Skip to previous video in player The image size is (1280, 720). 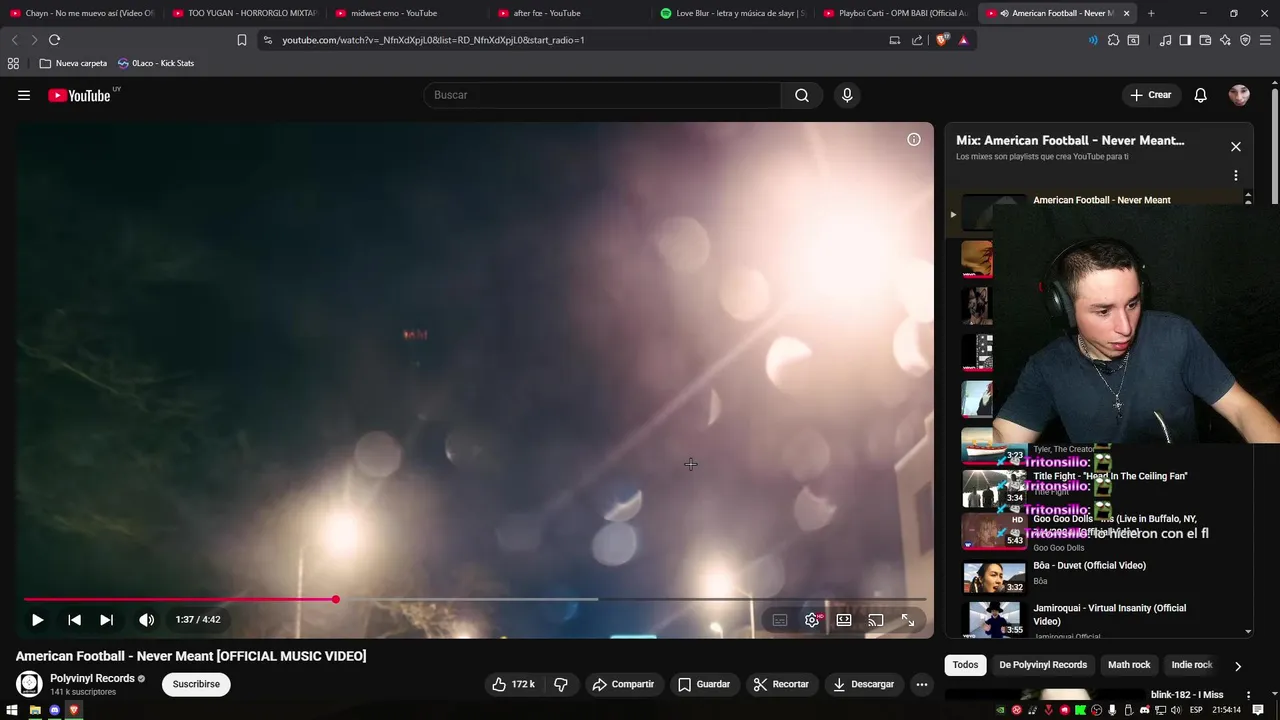click(x=74, y=620)
